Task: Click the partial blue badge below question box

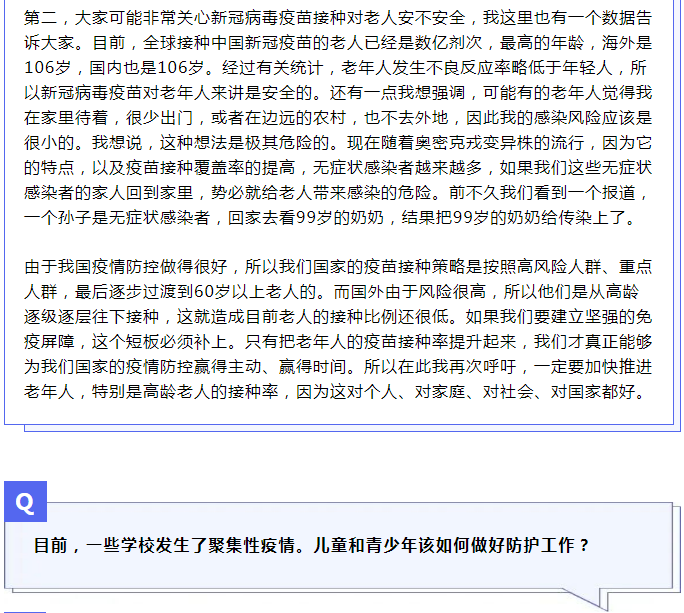Action: pyautogui.click(x=25, y=612)
